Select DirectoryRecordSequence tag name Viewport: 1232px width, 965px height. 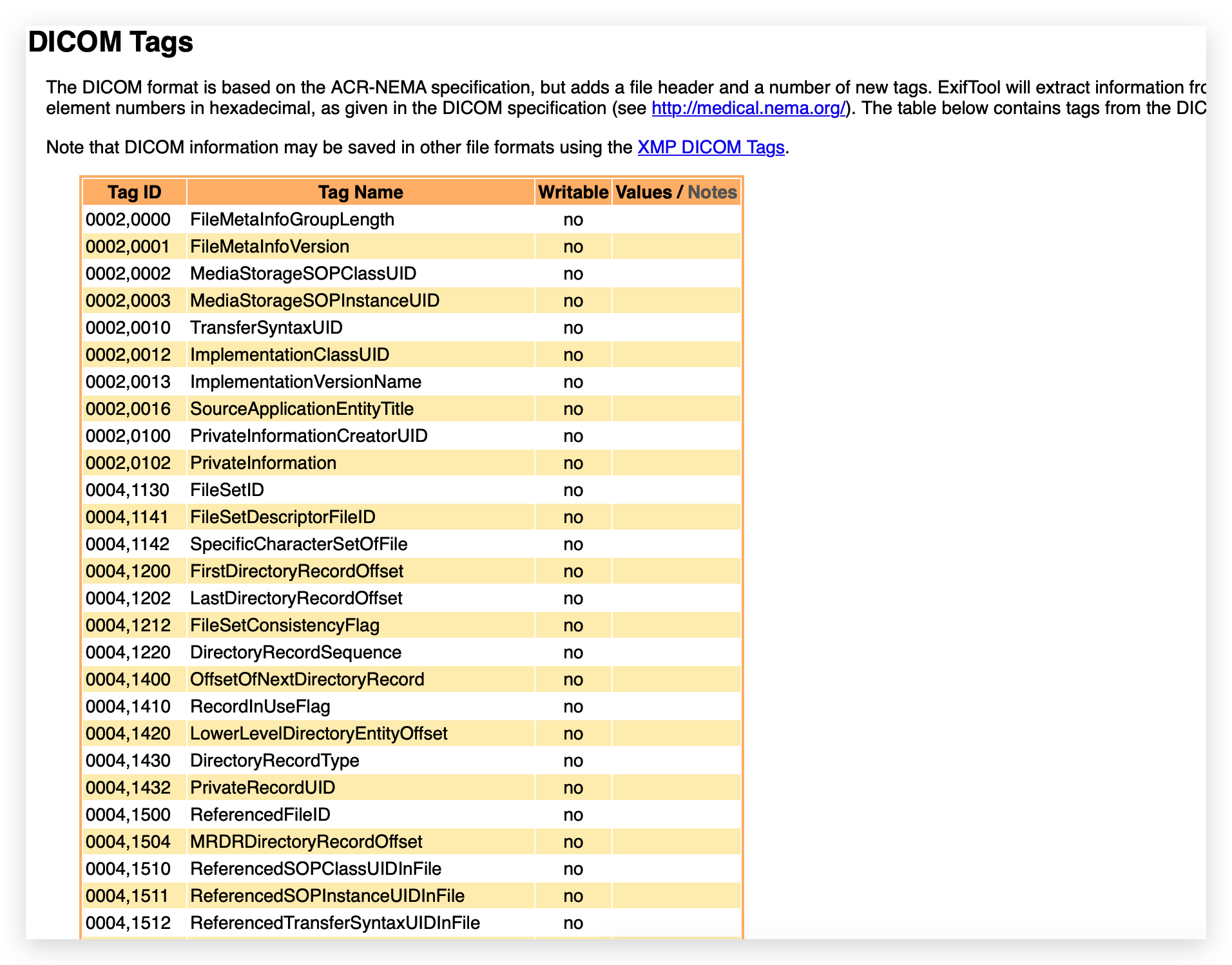tap(296, 653)
